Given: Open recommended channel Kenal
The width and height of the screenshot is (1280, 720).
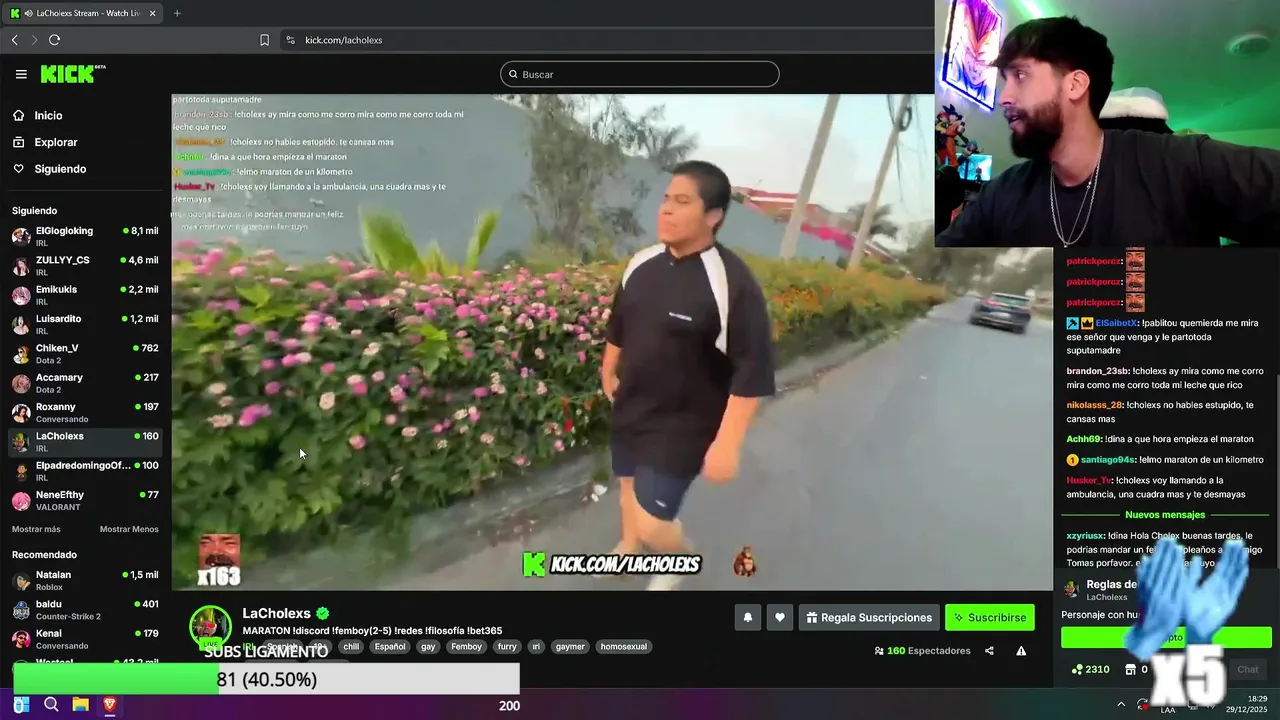Looking at the screenshot, I should (85, 639).
